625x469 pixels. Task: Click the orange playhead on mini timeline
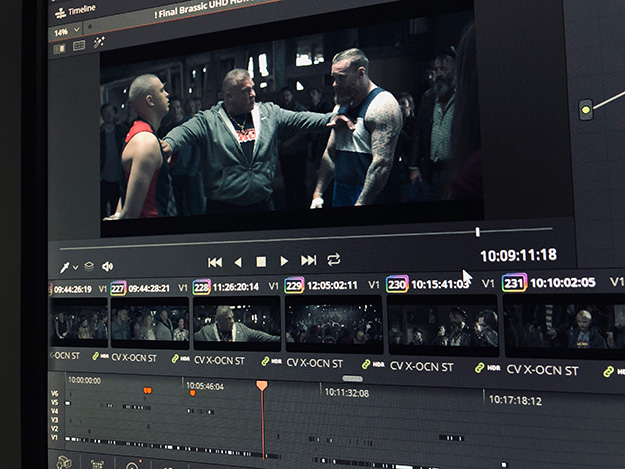(262, 385)
